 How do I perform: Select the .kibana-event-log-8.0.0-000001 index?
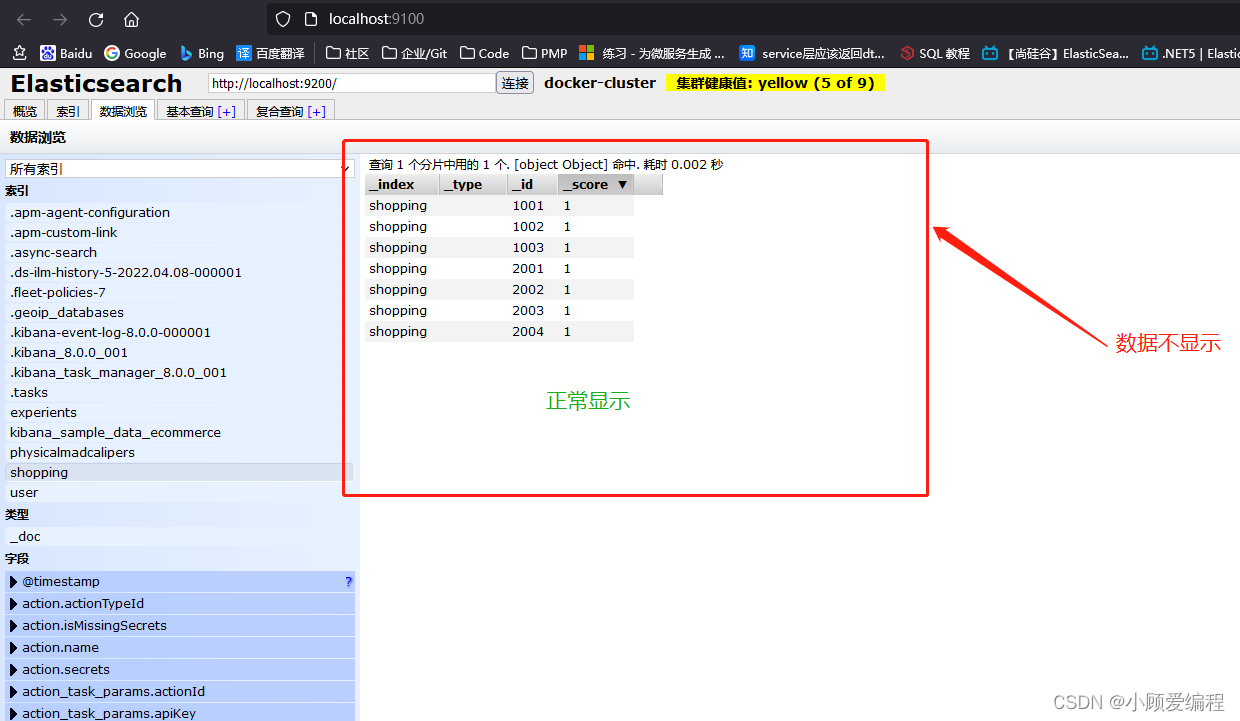[180, 332]
